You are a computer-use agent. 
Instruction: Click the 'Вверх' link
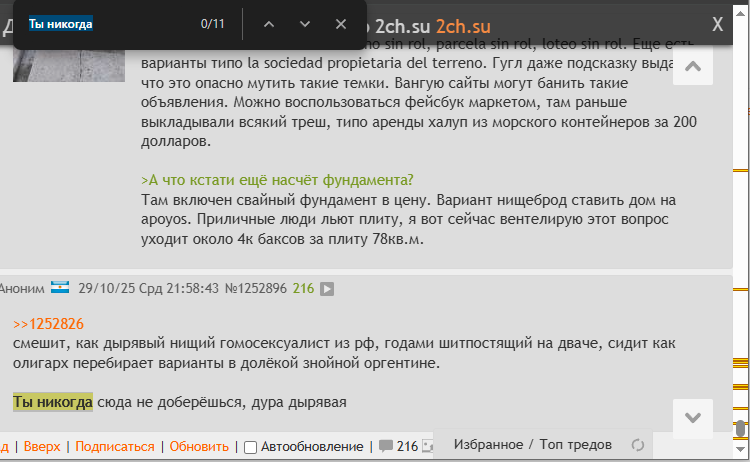pos(42,447)
